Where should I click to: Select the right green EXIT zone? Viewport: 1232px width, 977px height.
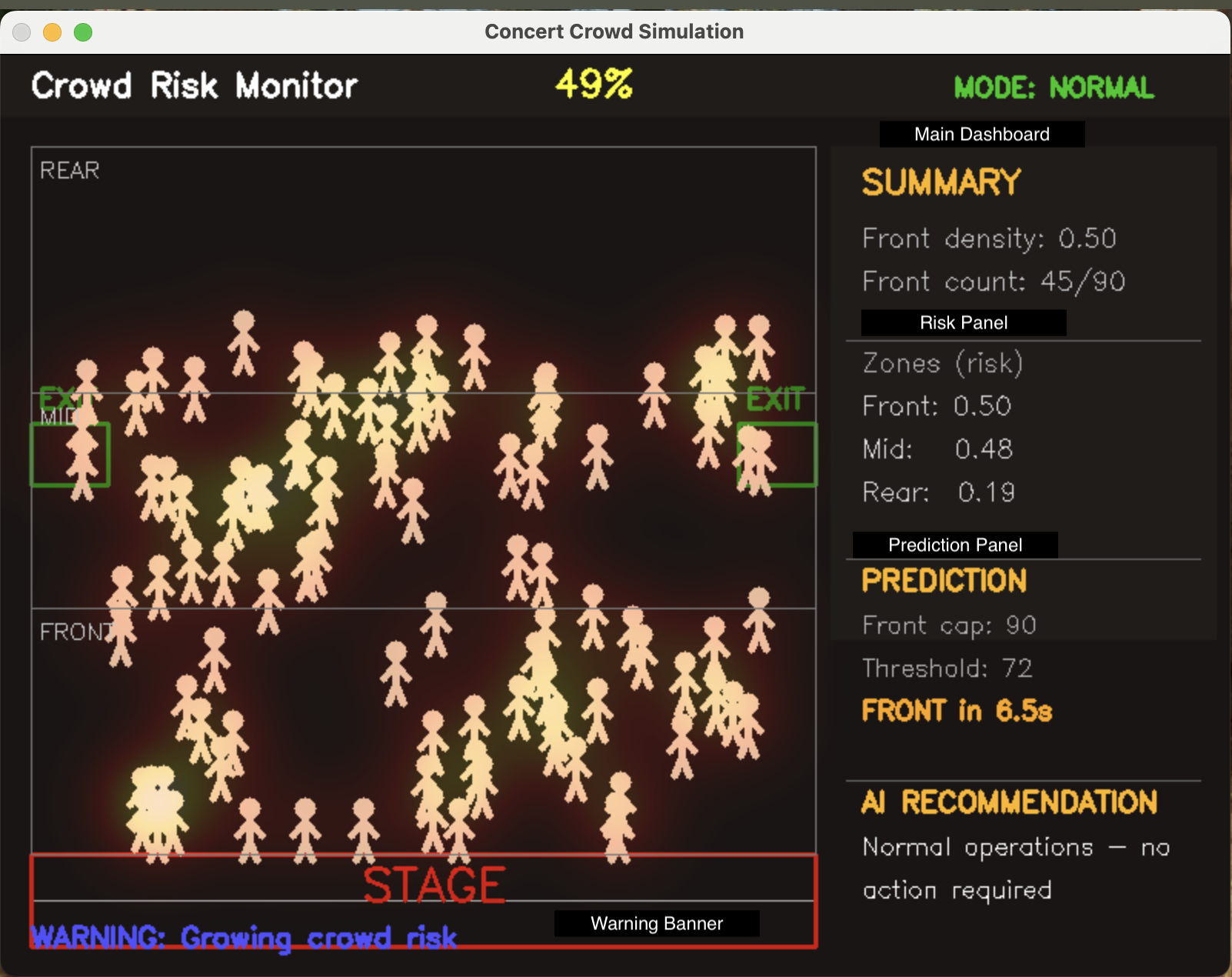pyautogui.click(x=777, y=454)
